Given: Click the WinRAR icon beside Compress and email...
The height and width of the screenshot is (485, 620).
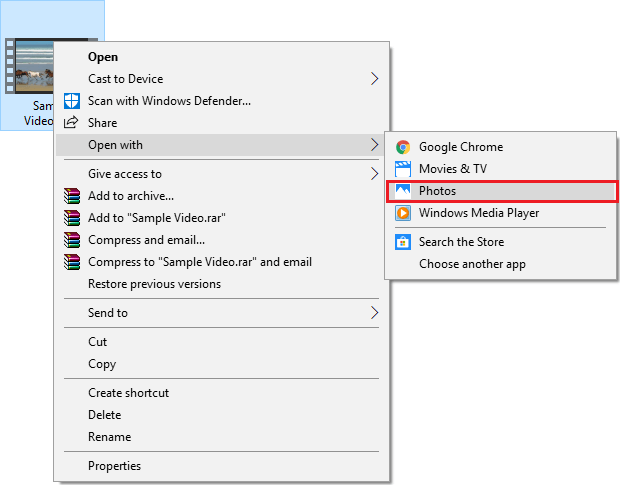Looking at the screenshot, I should 72,240.
